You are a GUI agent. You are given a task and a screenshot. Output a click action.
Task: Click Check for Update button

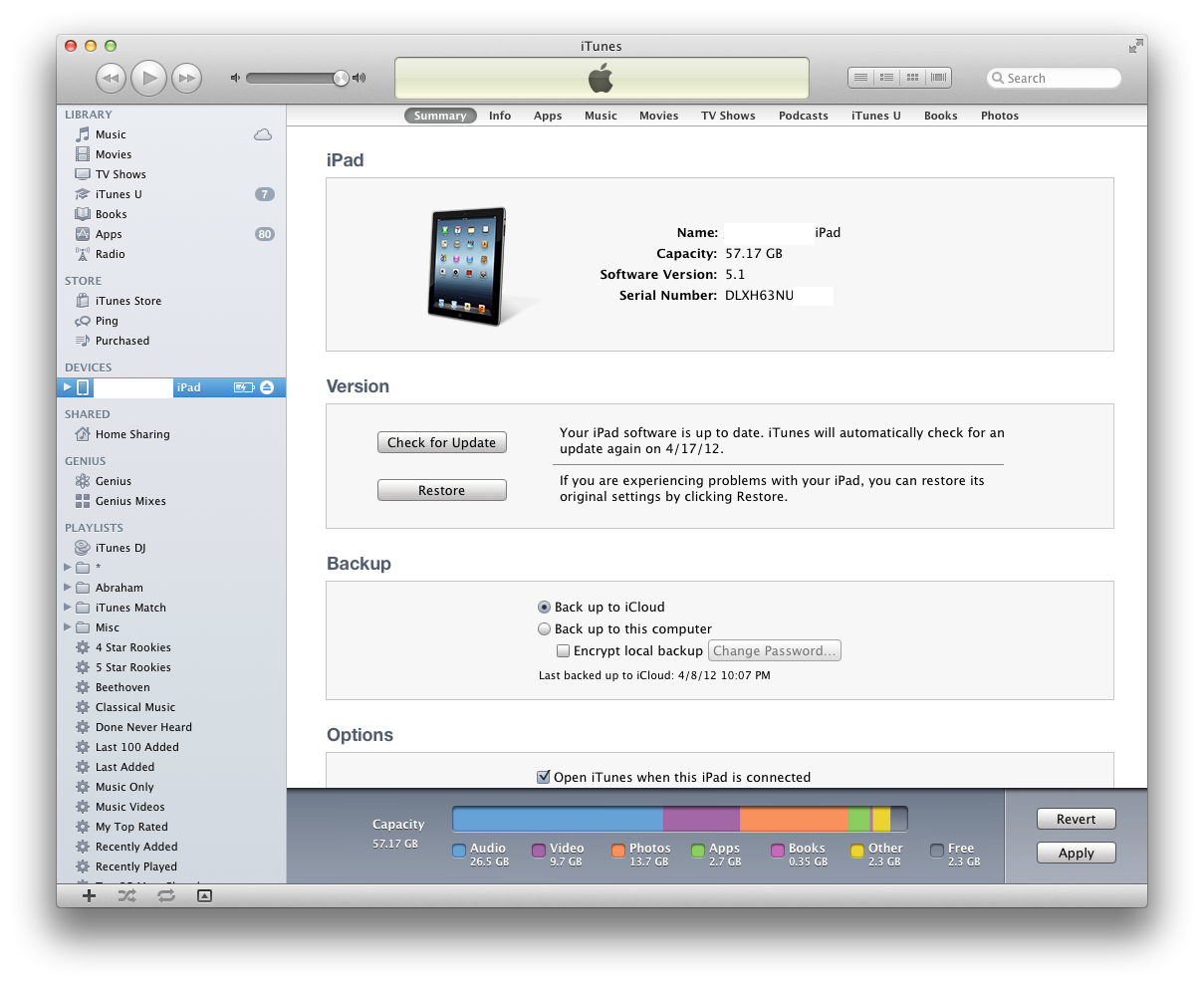[x=442, y=442]
